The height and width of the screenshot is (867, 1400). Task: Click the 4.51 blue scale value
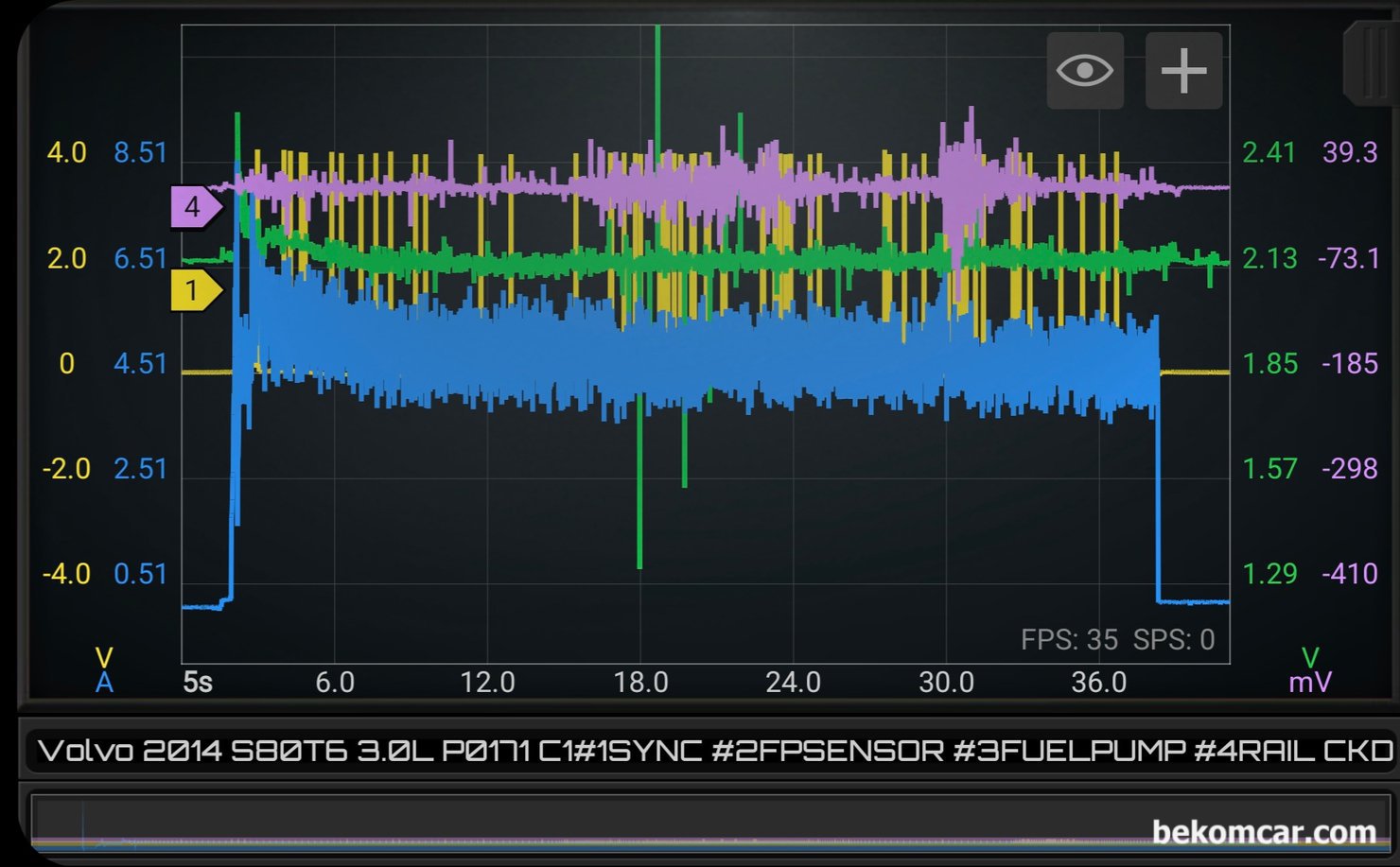coord(140,364)
